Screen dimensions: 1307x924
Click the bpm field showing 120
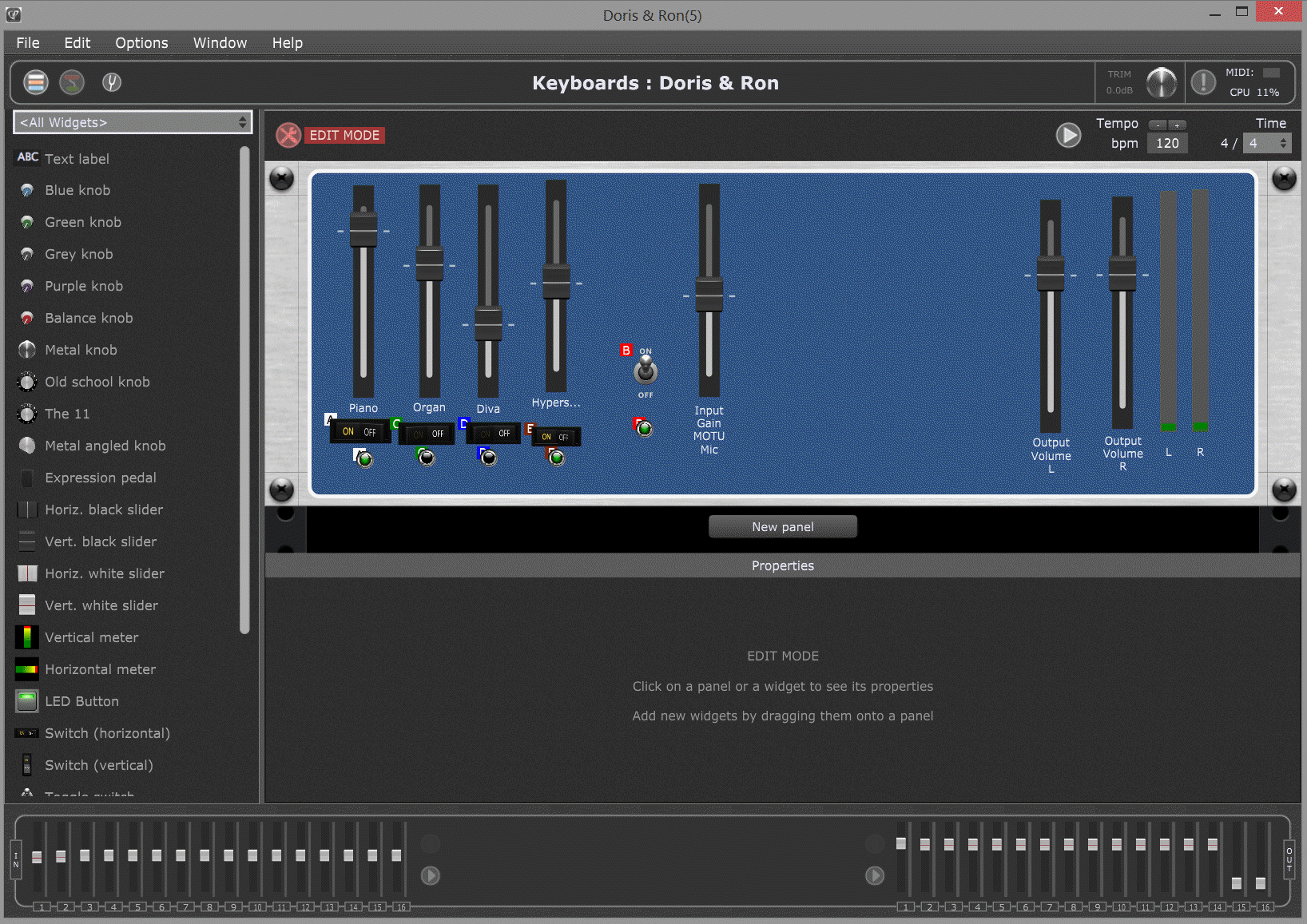[1166, 143]
